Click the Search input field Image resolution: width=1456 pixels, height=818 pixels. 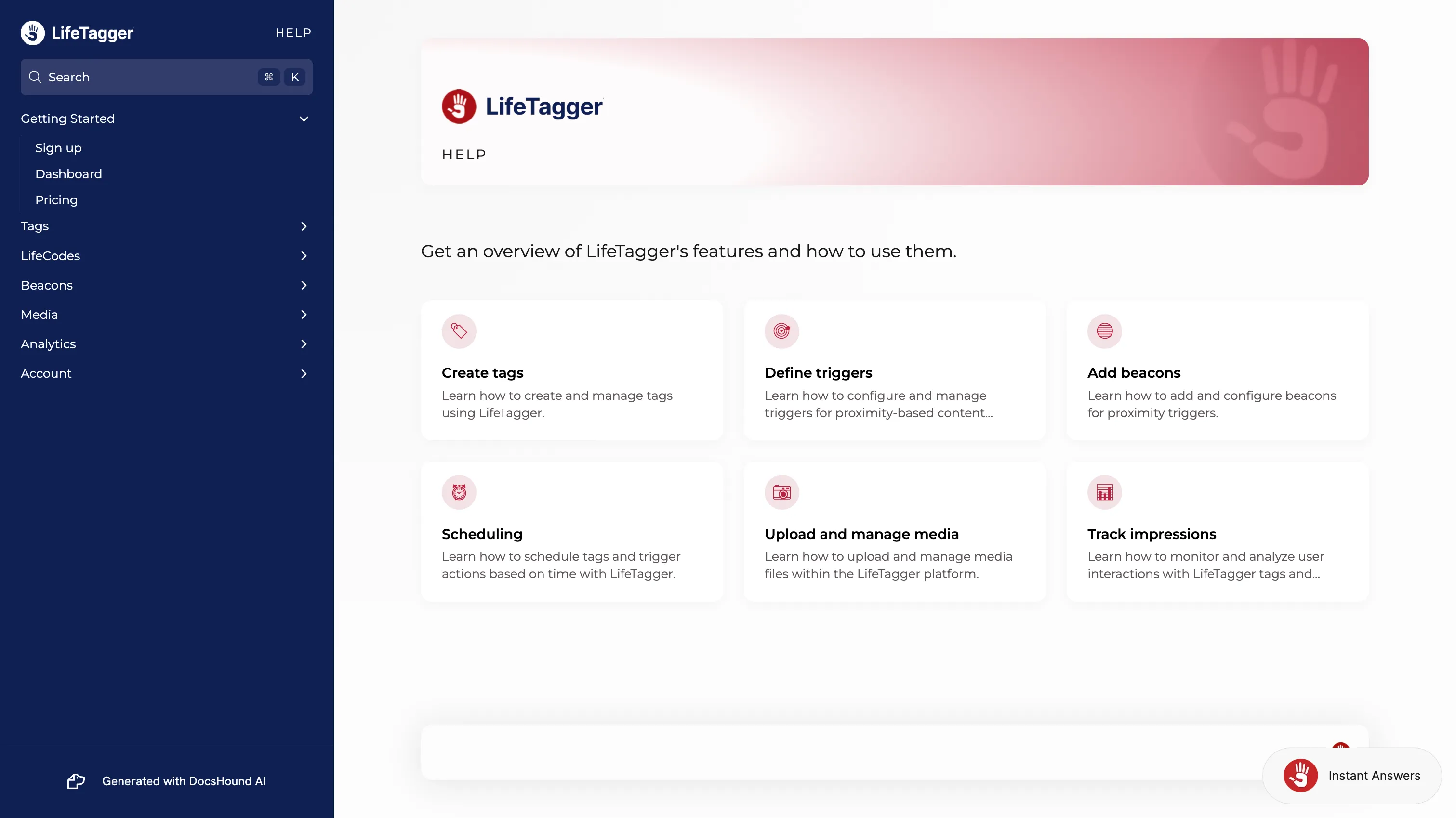tap(166, 77)
